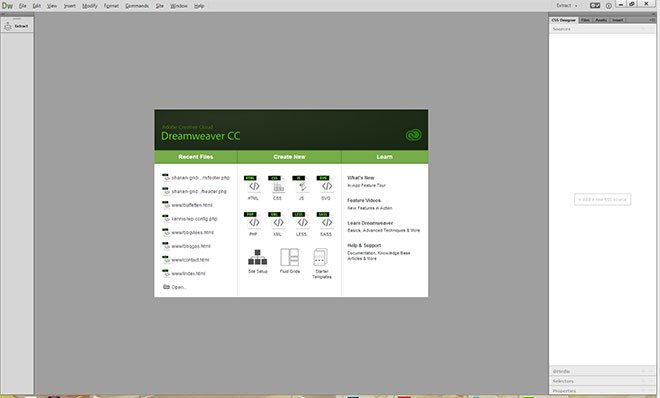Open the Extract workspace dropdown

567,5
